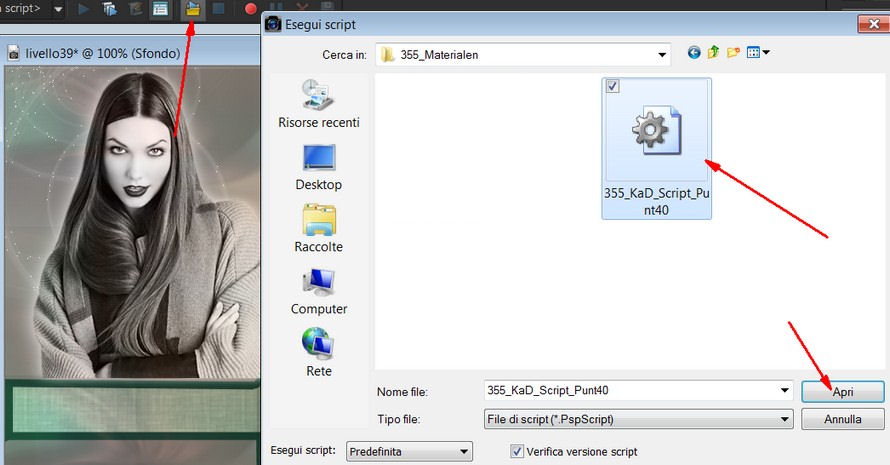This screenshot has height=465, width=890.
Task: Open Risorse recenti in places bar
Action: point(318,104)
